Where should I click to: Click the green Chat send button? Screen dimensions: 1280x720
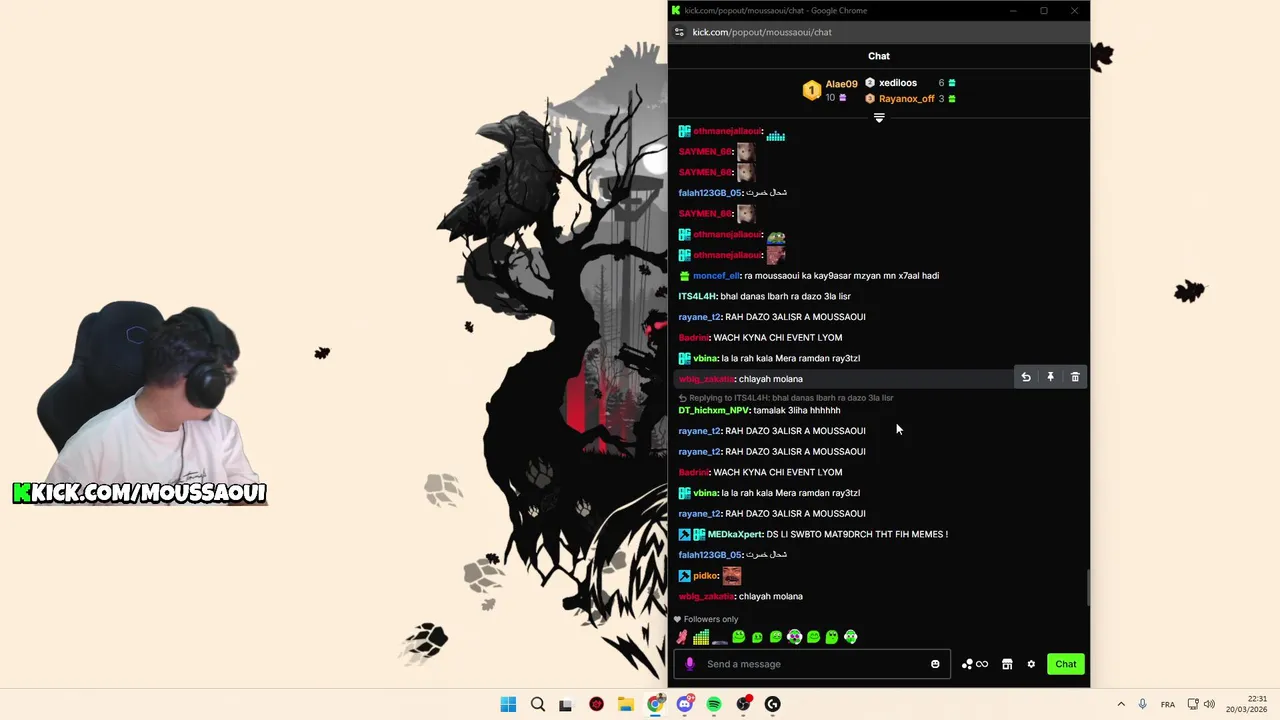pyautogui.click(x=1066, y=664)
